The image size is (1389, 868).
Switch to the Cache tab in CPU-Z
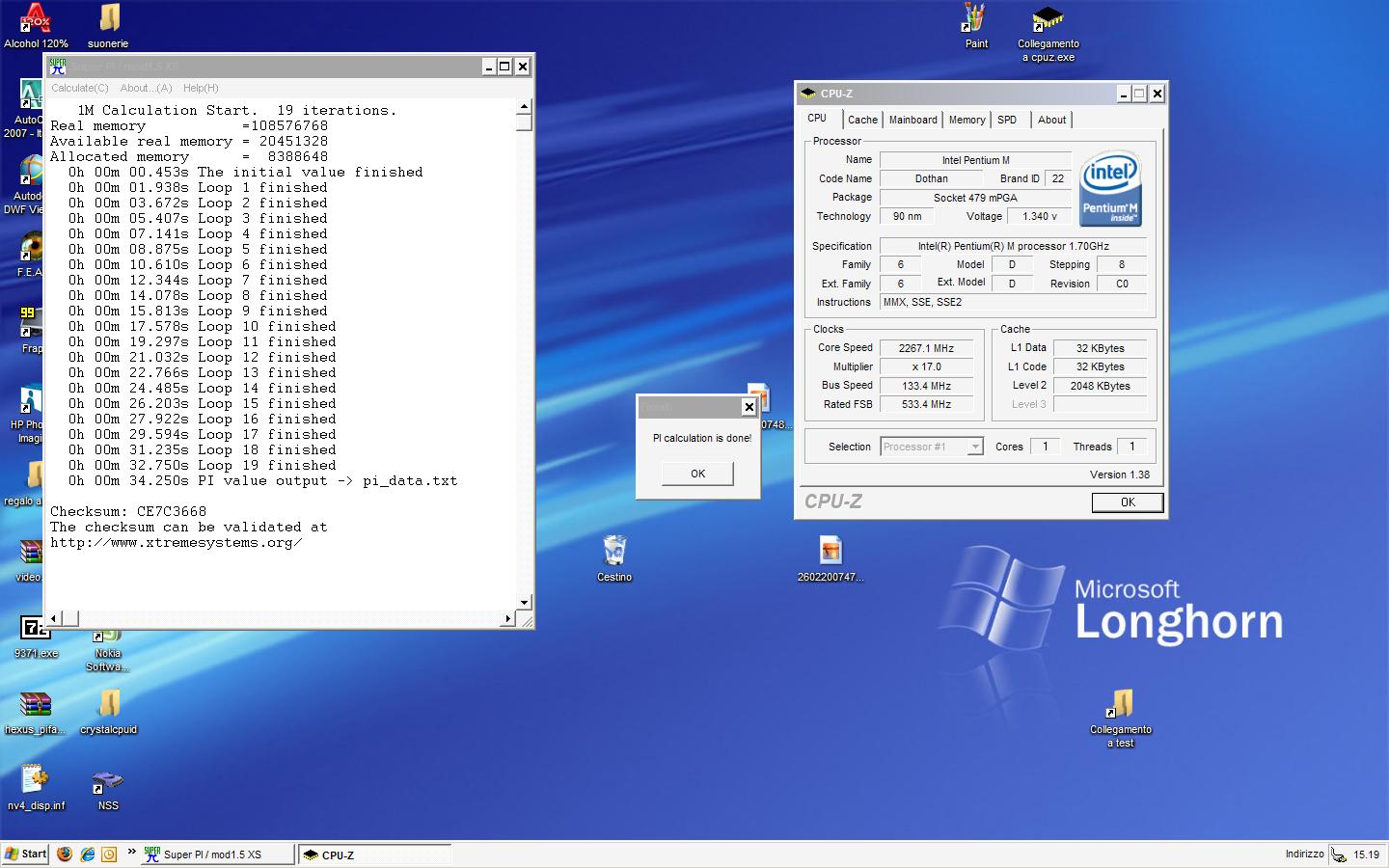pyautogui.click(x=862, y=120)
